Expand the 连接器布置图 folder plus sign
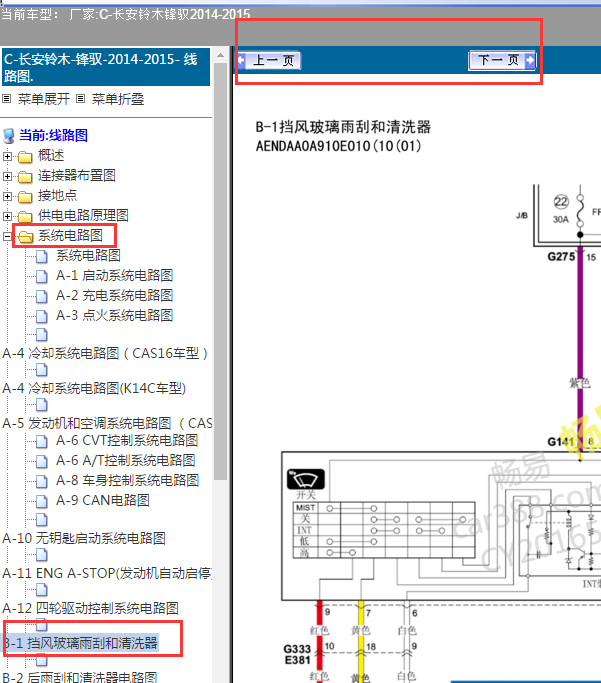Viewport: 601px width, 683px height. pos(7,176)
